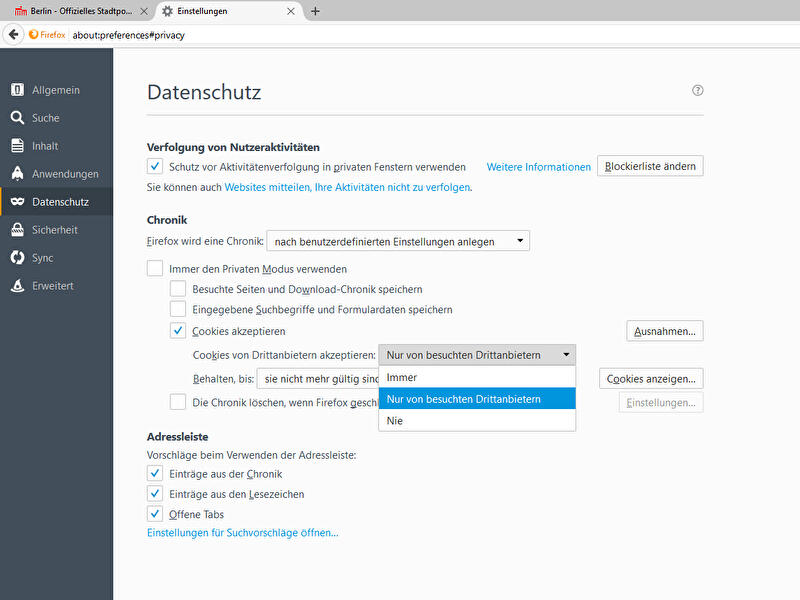The width and height of the screenshot is (800, 600).
Task: Enable Immer den Privaten Modus verwenden
Action: click(155, 268)
